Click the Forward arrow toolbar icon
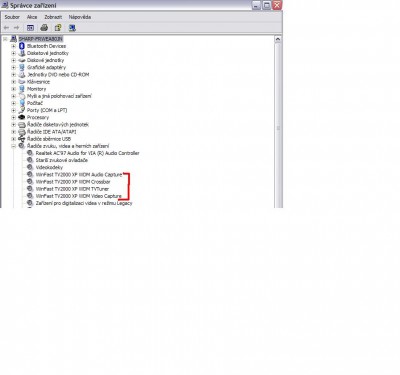 16,28
